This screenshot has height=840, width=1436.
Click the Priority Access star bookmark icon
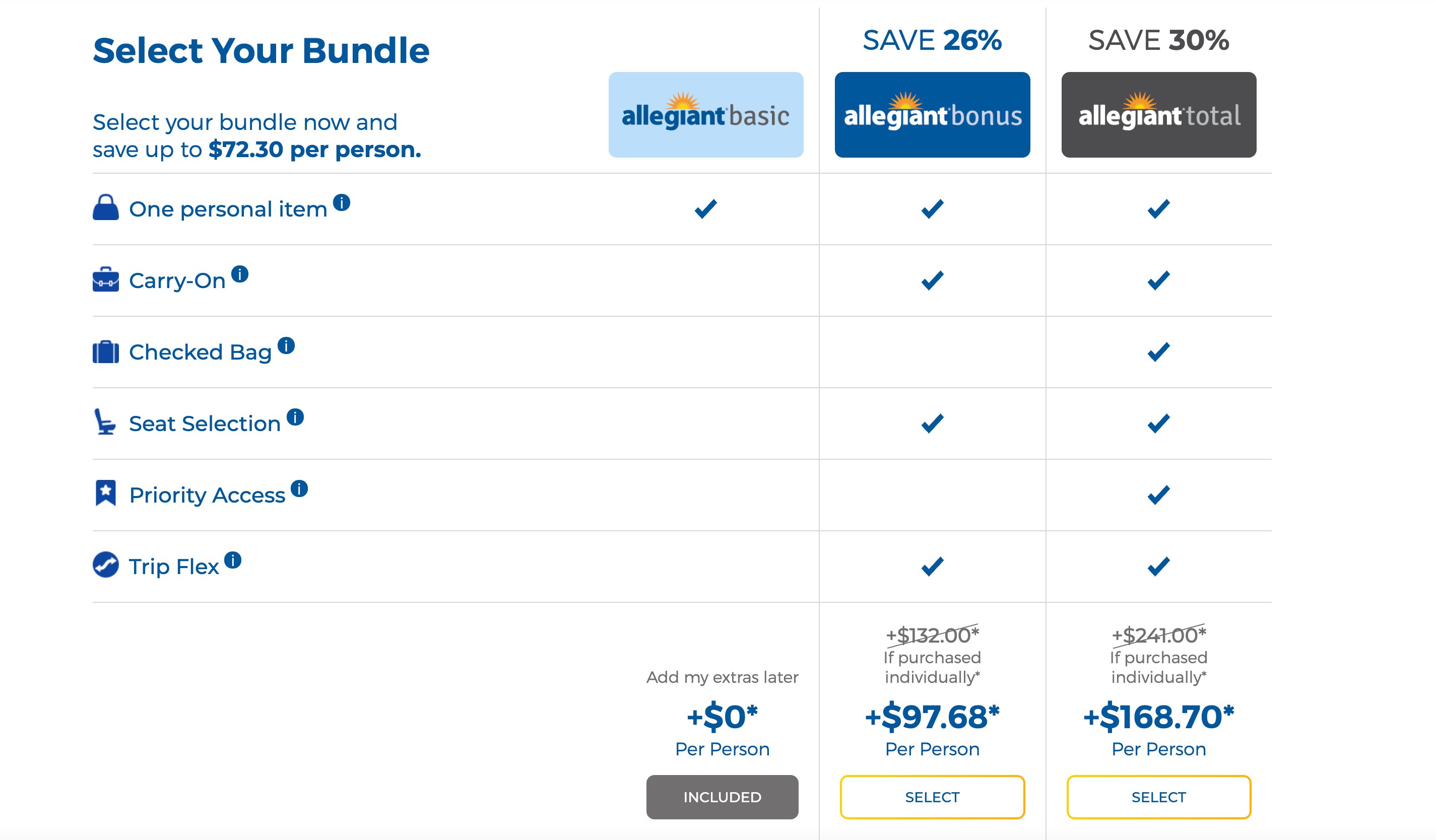[106, 493]
